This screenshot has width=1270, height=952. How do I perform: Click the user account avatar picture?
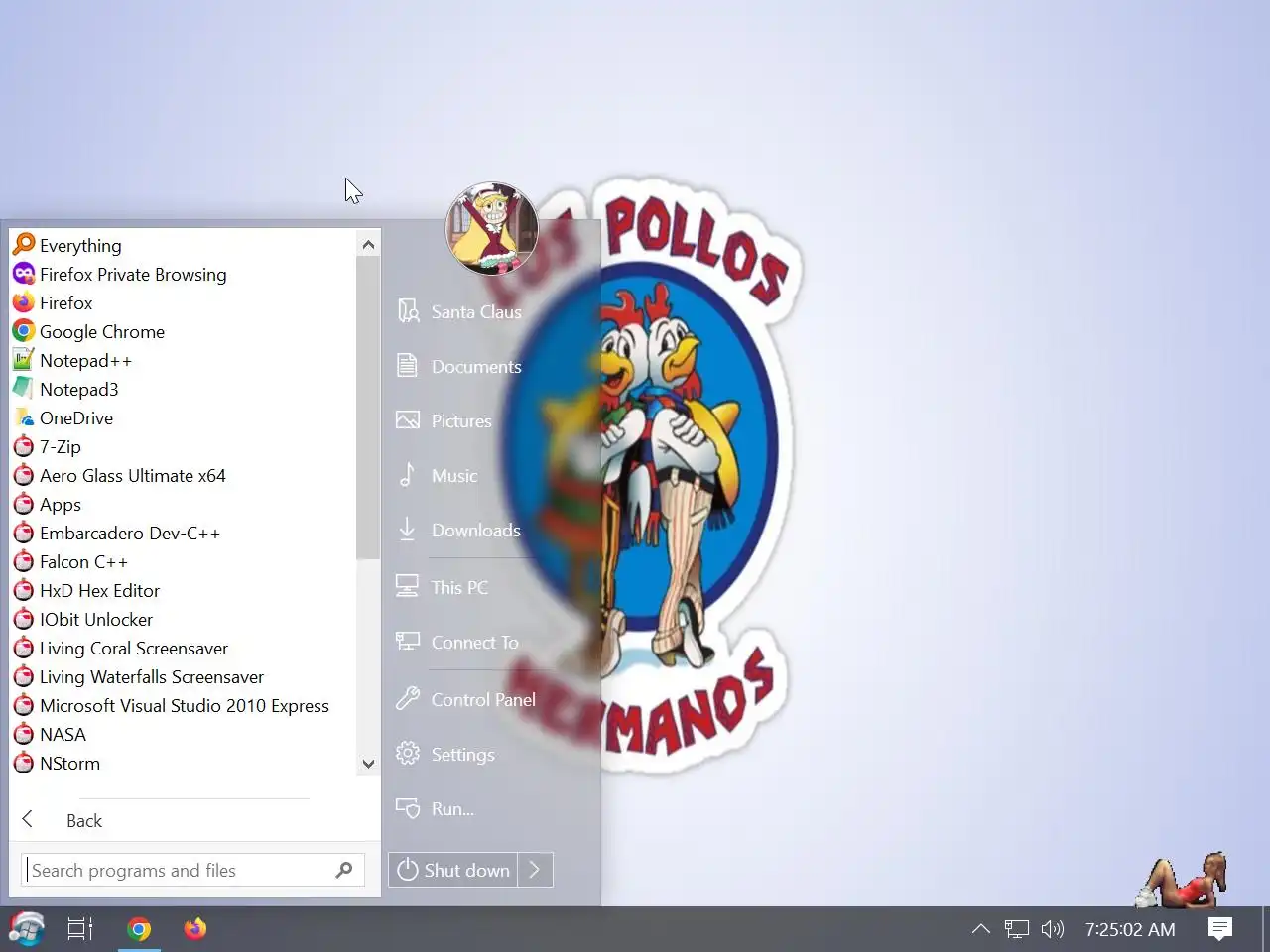492,228
